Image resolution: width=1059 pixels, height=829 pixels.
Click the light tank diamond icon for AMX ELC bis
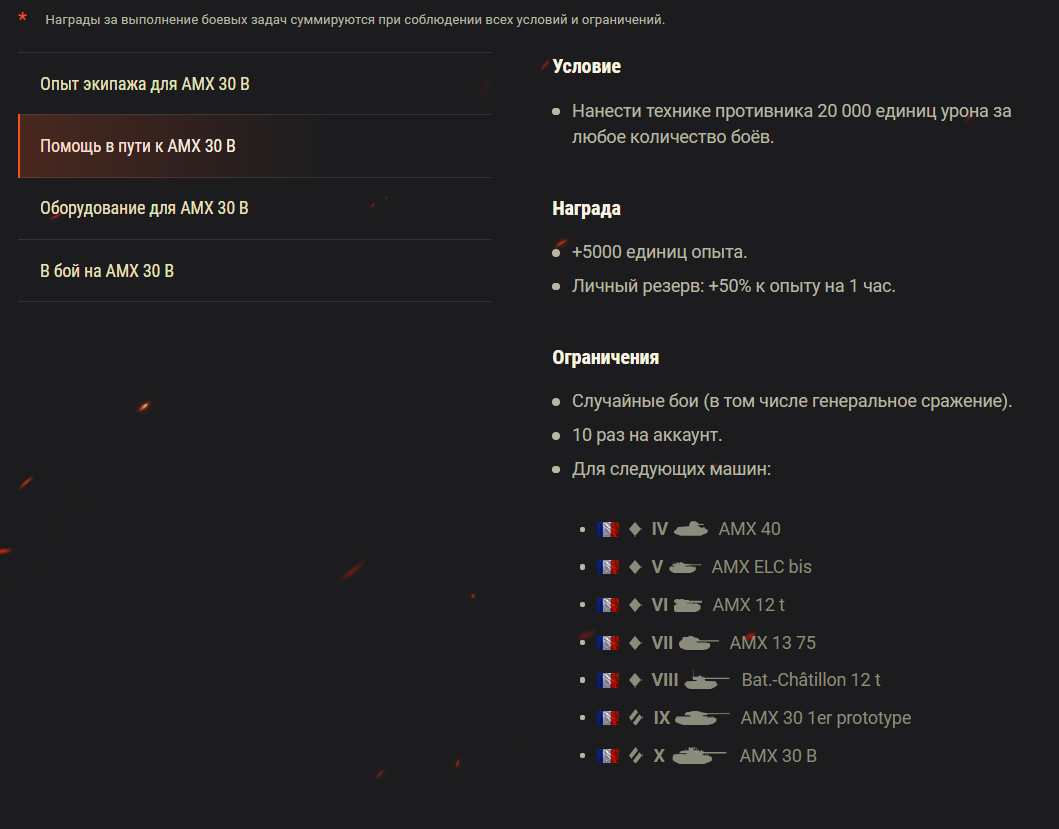635,567
